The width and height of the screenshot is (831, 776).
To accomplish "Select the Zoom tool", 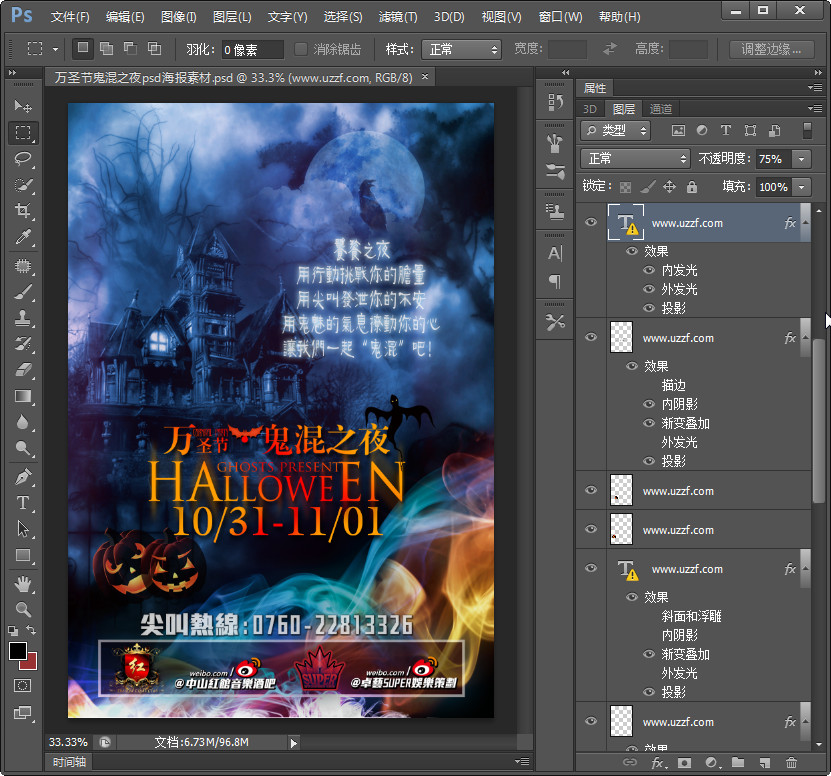I will (x=22, y=608).
